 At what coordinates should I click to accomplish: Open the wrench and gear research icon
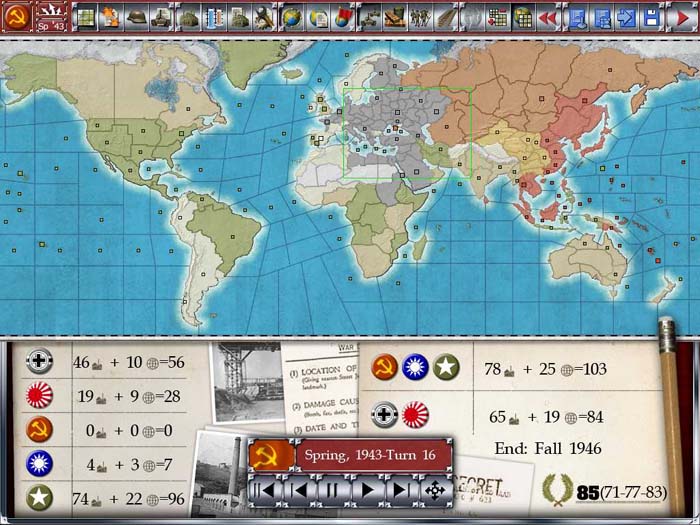click(x=266, y=18)
